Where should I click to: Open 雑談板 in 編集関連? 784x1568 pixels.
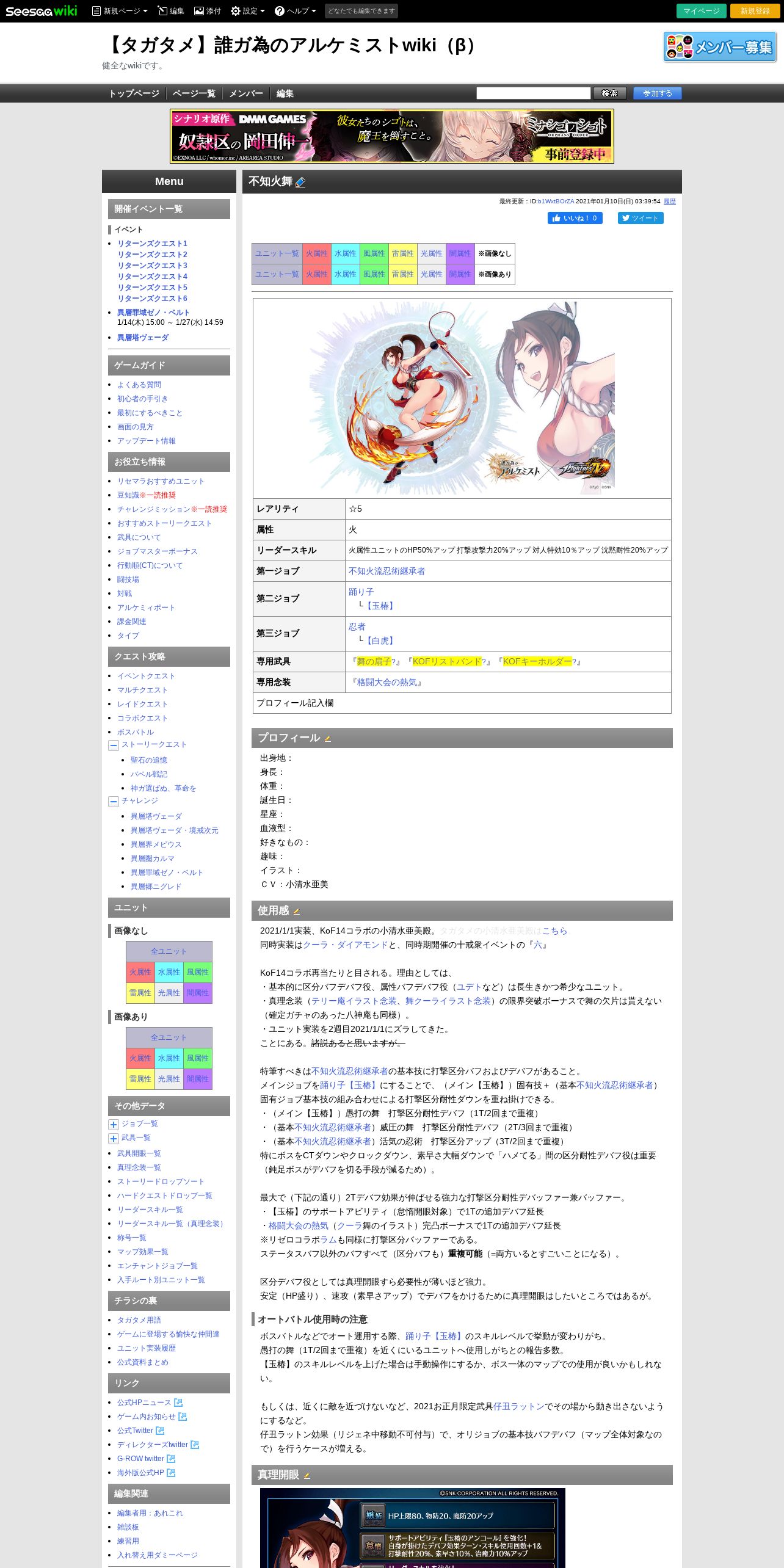(x=128, y=1527)
